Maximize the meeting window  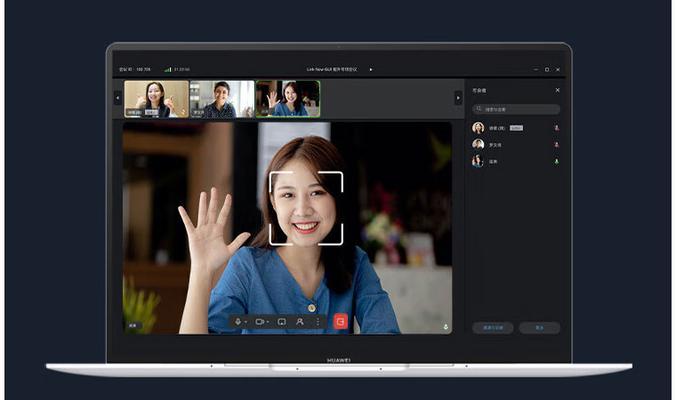tap(547, 69)
